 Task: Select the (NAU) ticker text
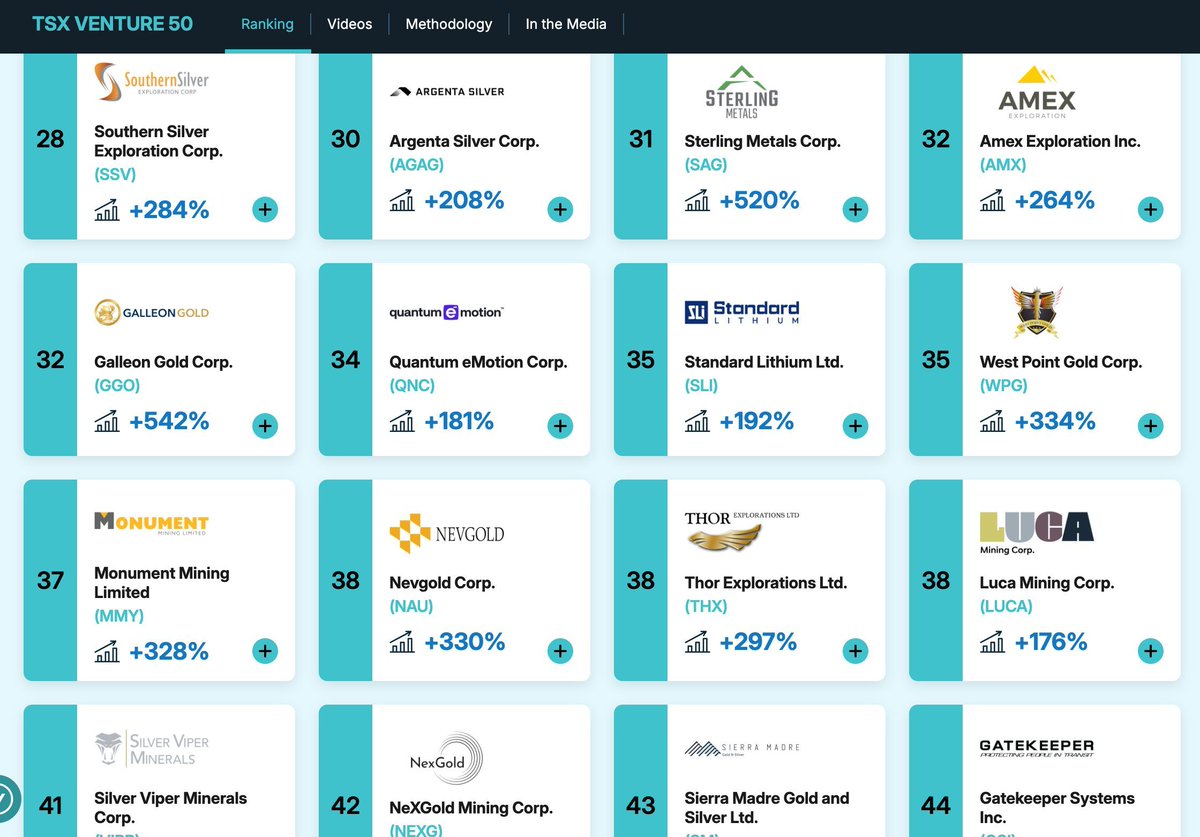click(412, 606)
